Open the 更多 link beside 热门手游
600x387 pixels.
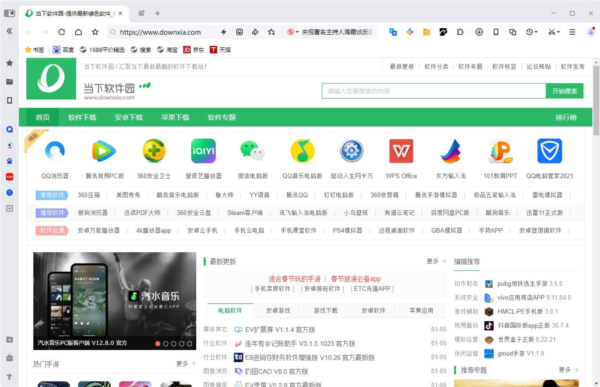(x=186, y=363)
